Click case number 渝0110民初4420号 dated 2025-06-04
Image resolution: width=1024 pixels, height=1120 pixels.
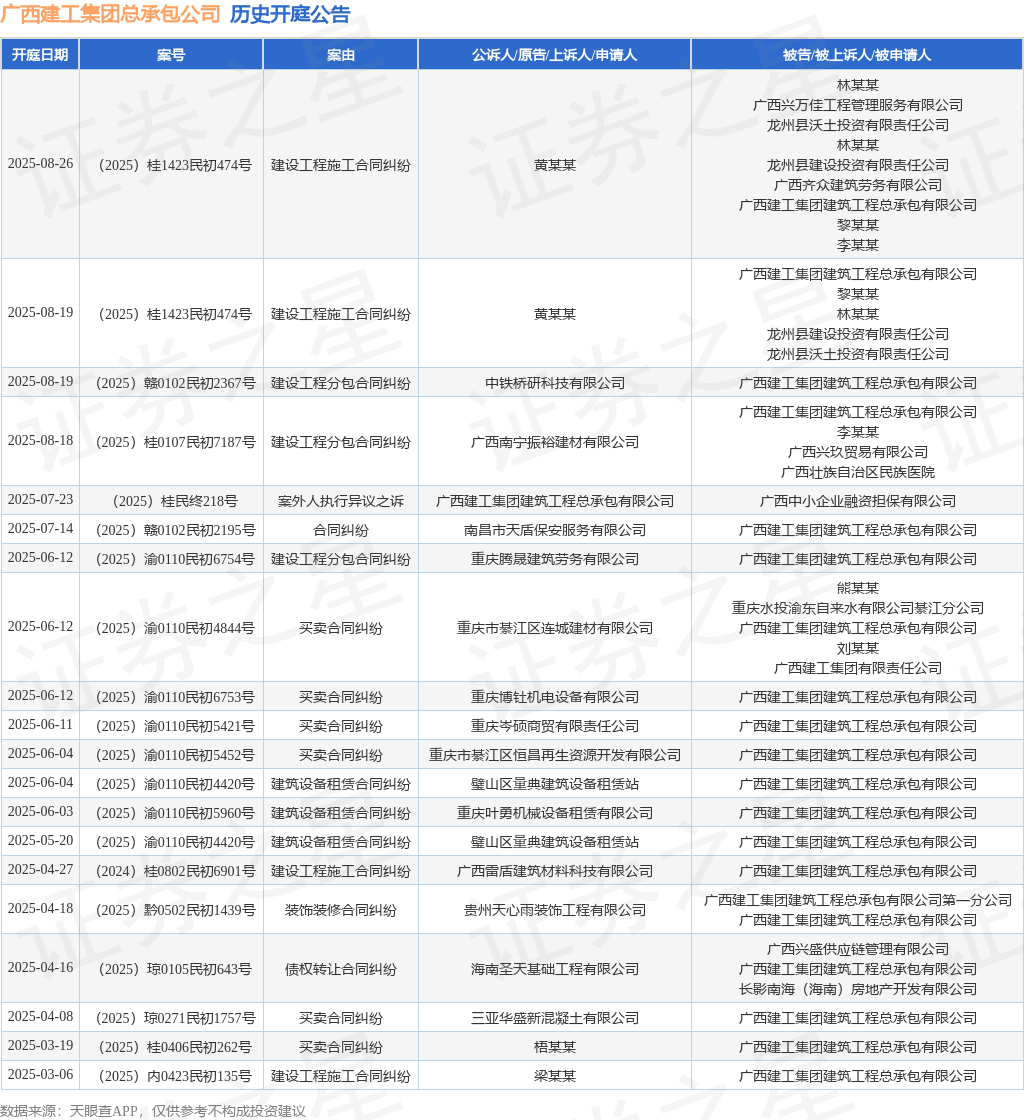[x=176, y=784]
